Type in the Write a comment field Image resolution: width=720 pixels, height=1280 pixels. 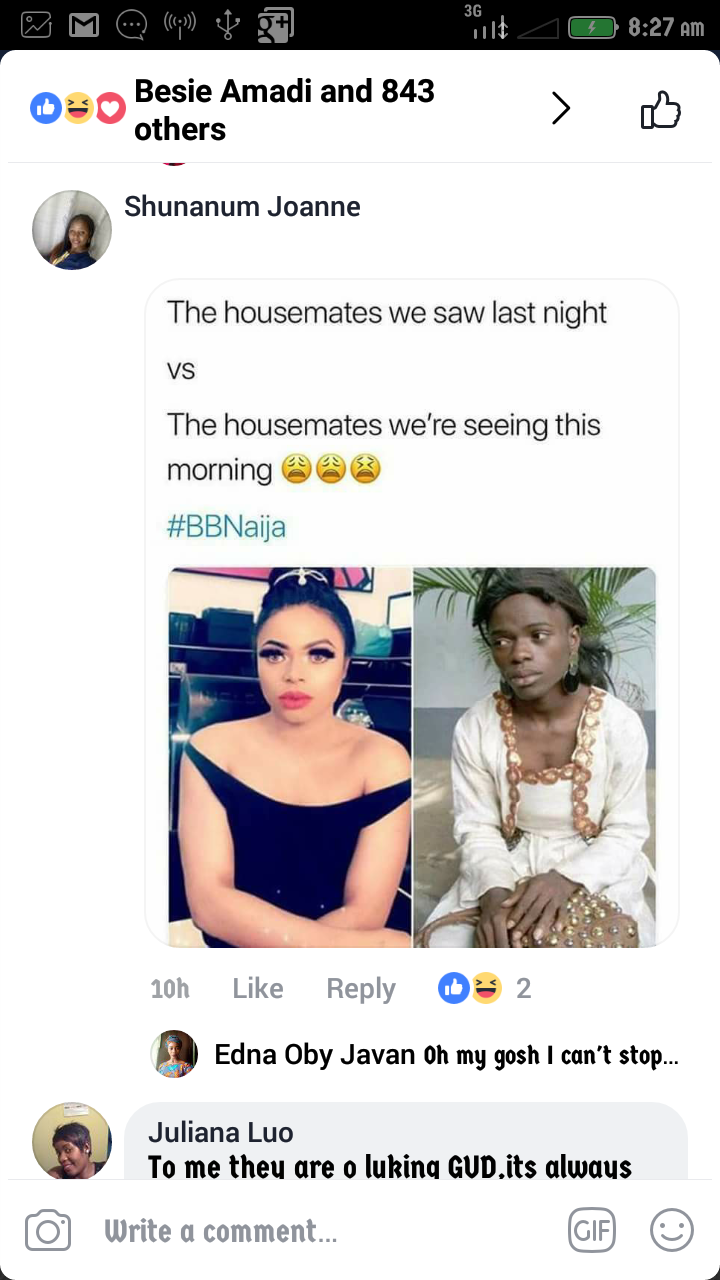point(300,1231)
